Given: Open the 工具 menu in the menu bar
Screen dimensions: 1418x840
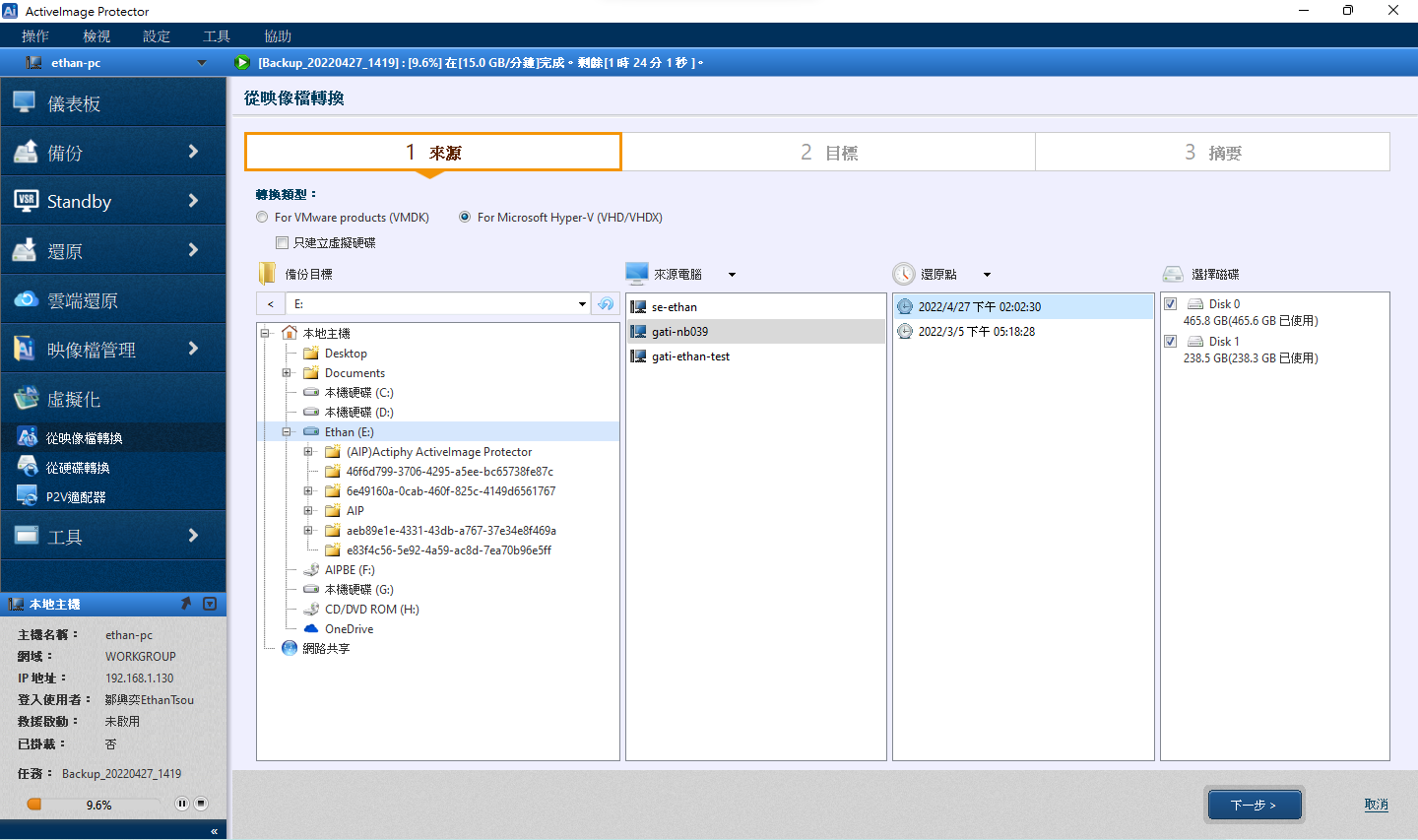Looking at the screenshot, I should pos(217,36).
